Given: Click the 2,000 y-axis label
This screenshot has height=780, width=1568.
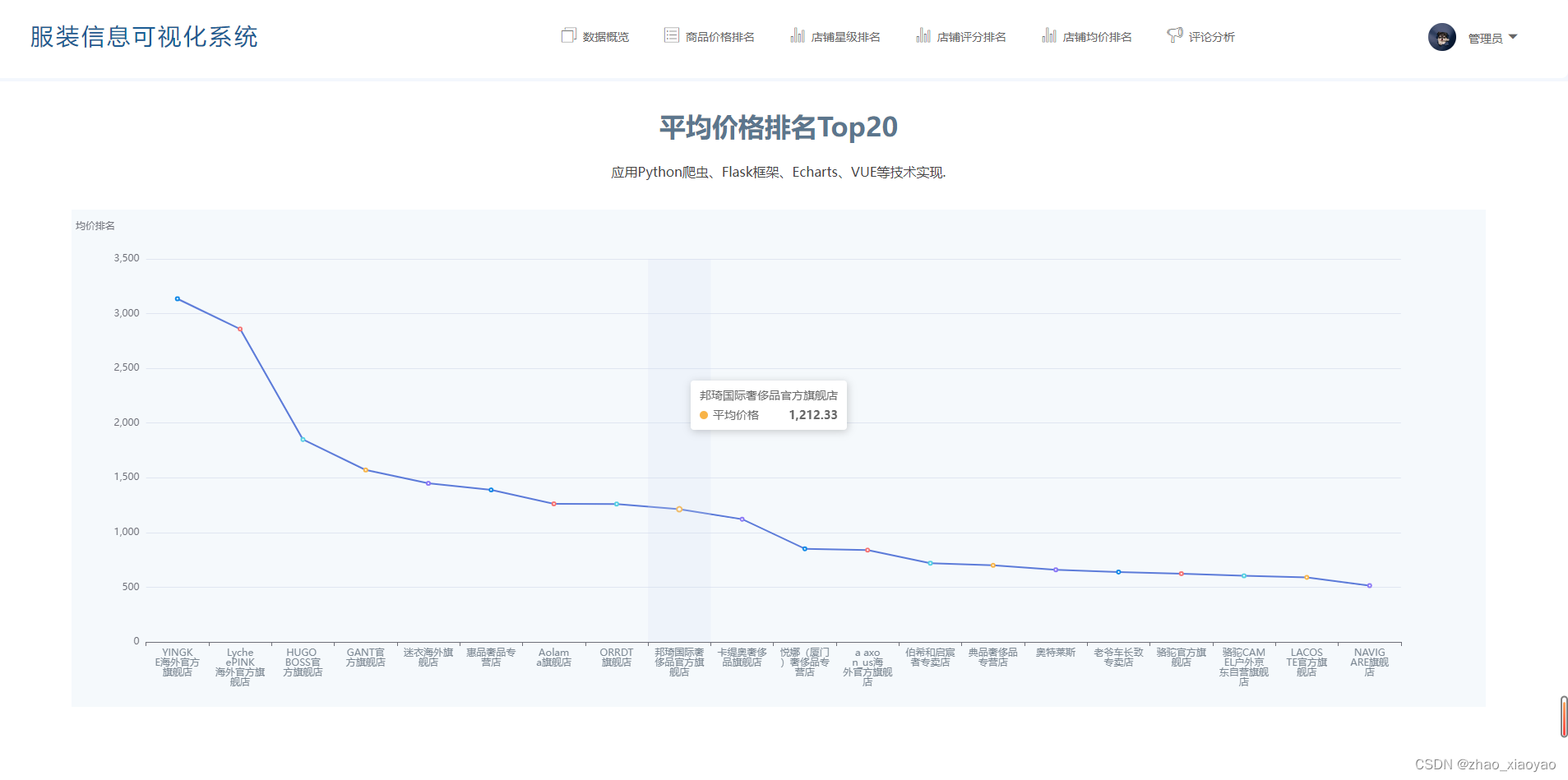Looking at the screenshot, I should 127,422.
